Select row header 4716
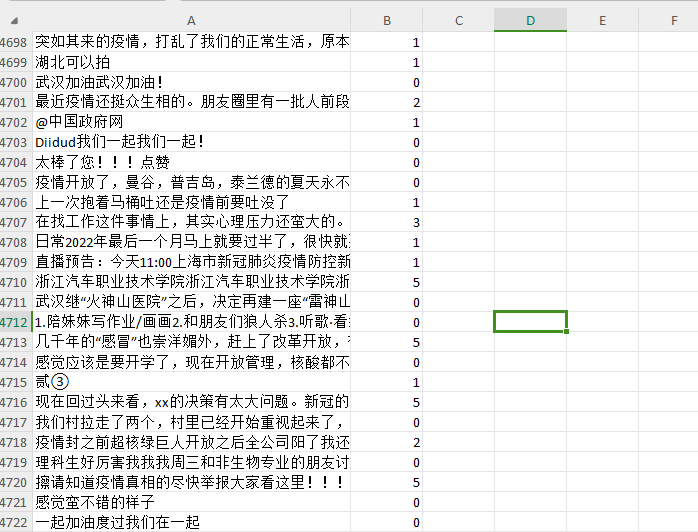This screenshot has width=698, height=532. point(16,402)
